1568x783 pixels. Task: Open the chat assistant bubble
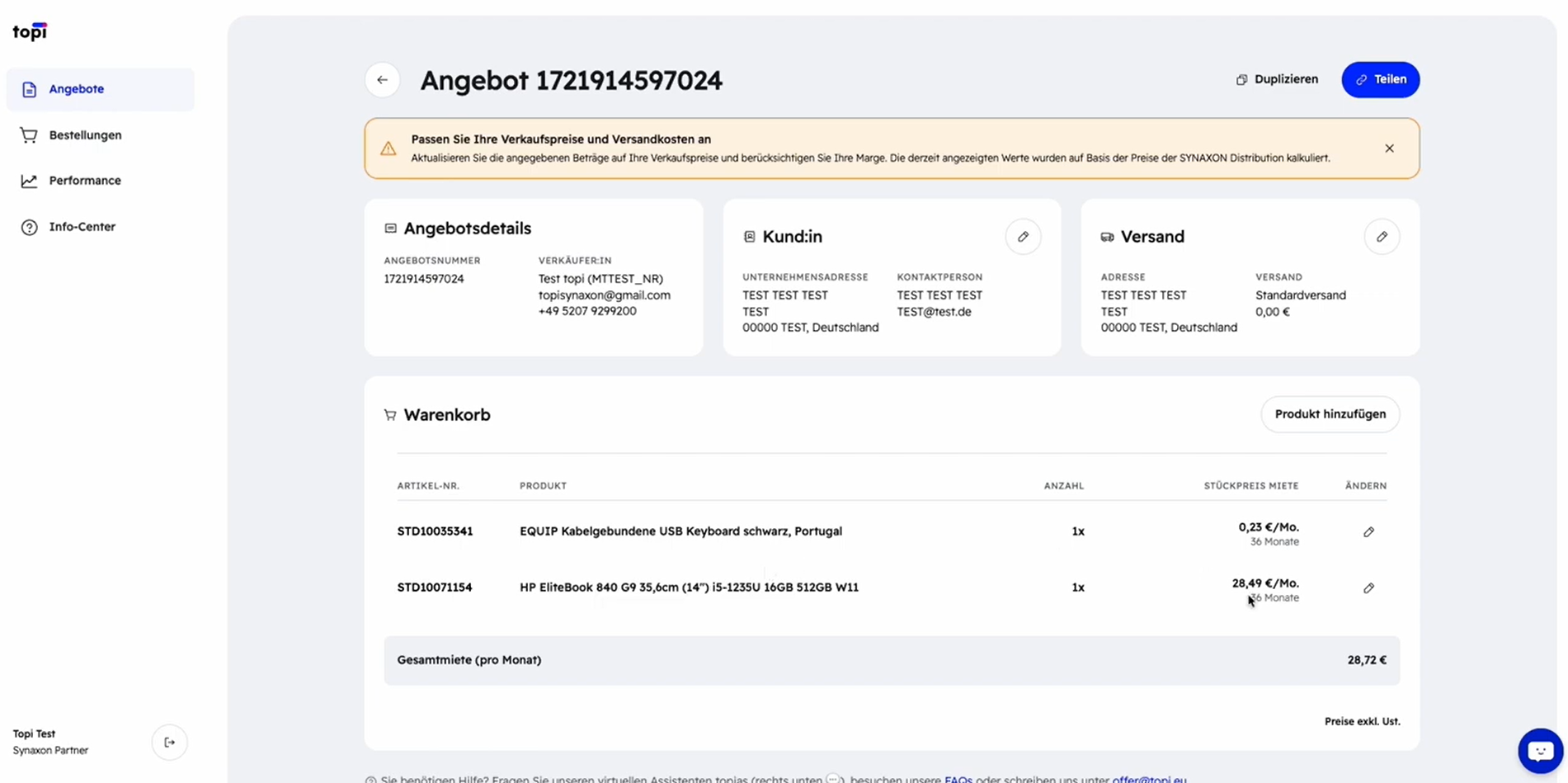pyautogui.click(x=1540, y=751)
